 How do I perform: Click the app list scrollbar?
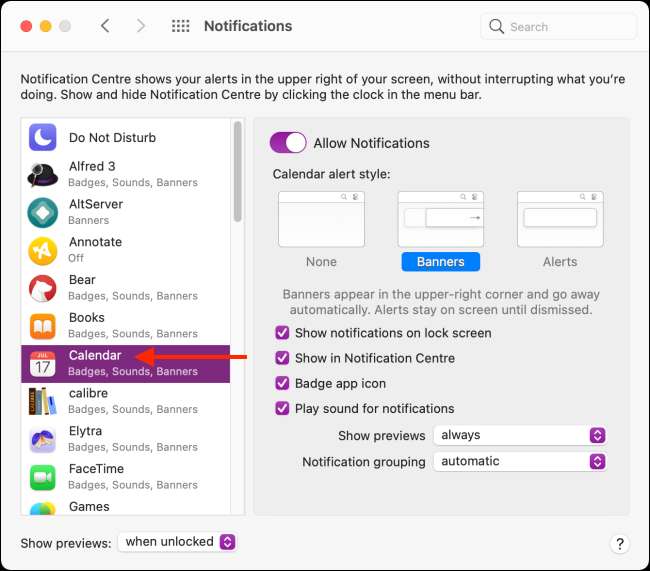click(238, 172)
